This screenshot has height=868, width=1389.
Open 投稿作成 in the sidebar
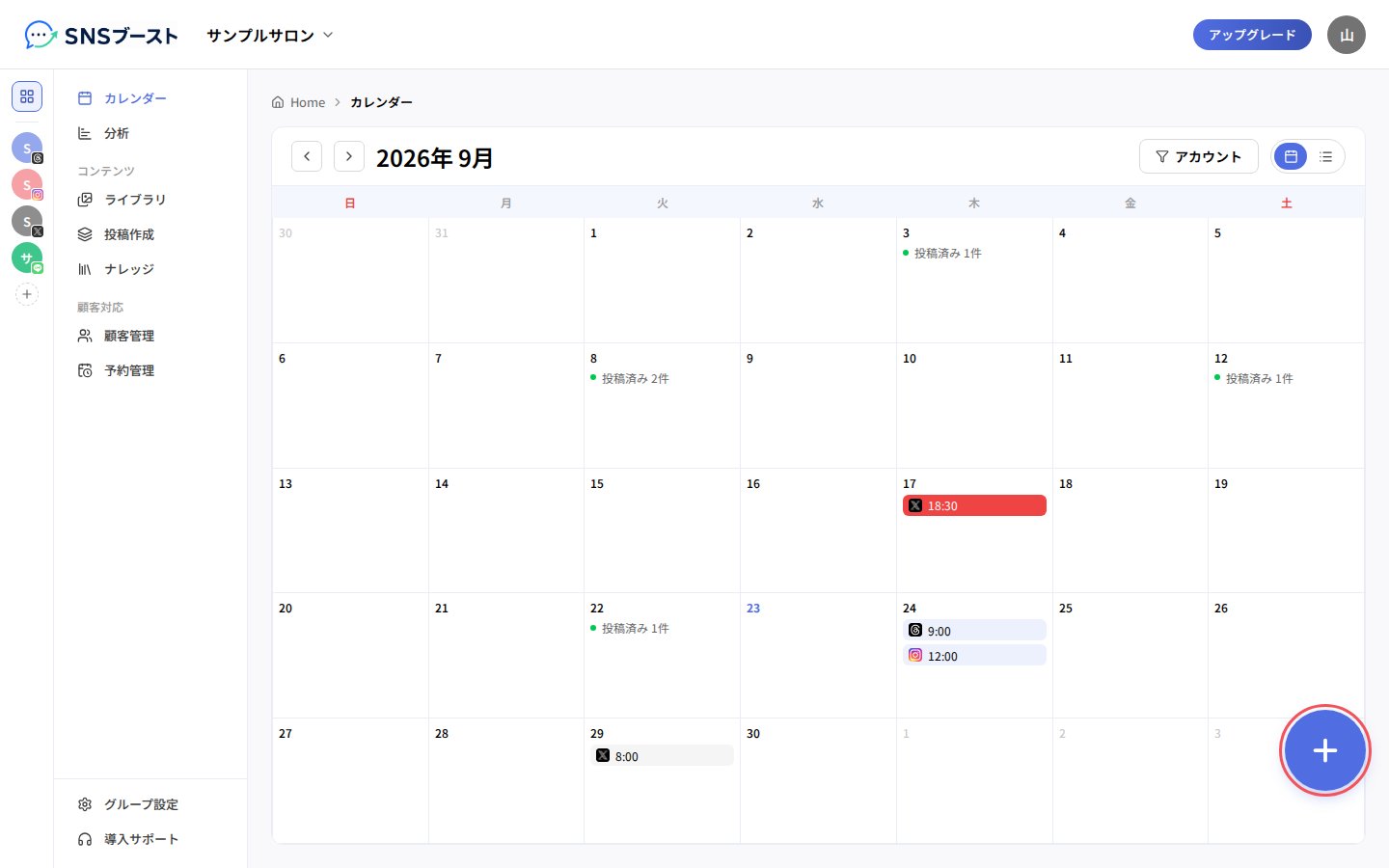(x=150, y=234)
